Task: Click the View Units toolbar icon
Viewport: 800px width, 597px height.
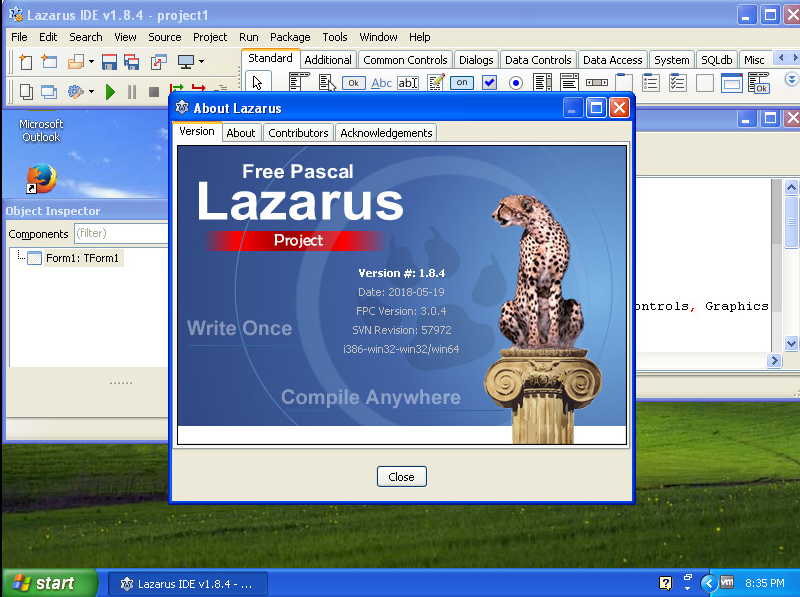Action: point(26,92)
